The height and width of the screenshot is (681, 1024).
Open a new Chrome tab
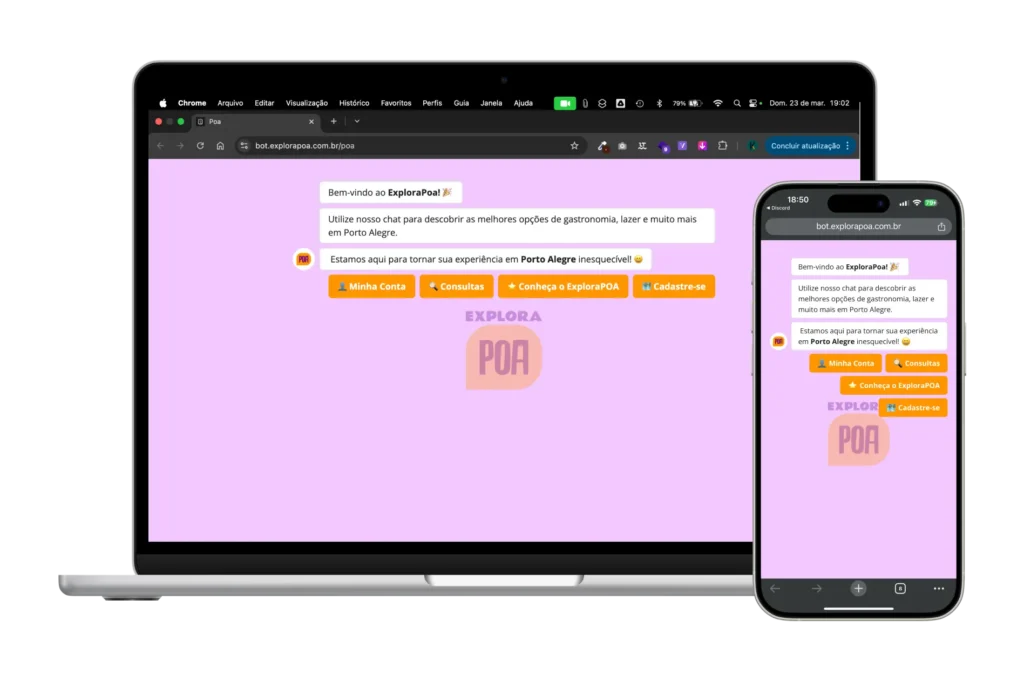pyautogui.click(x=334, y=121)
